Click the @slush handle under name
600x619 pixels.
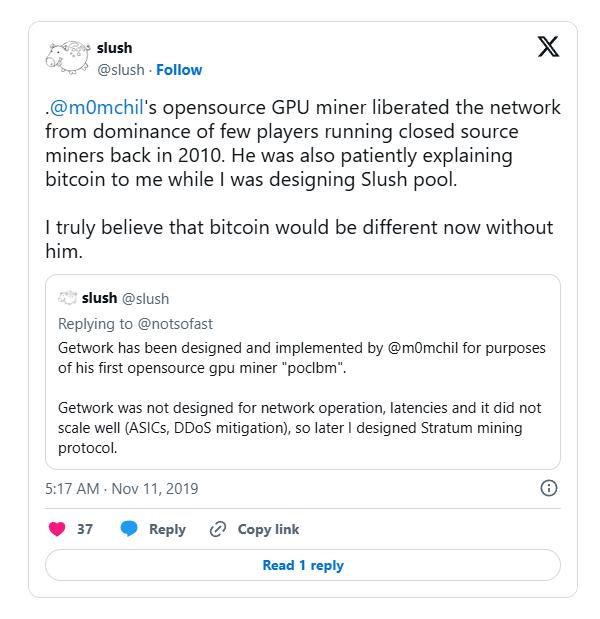pos(121,70)
